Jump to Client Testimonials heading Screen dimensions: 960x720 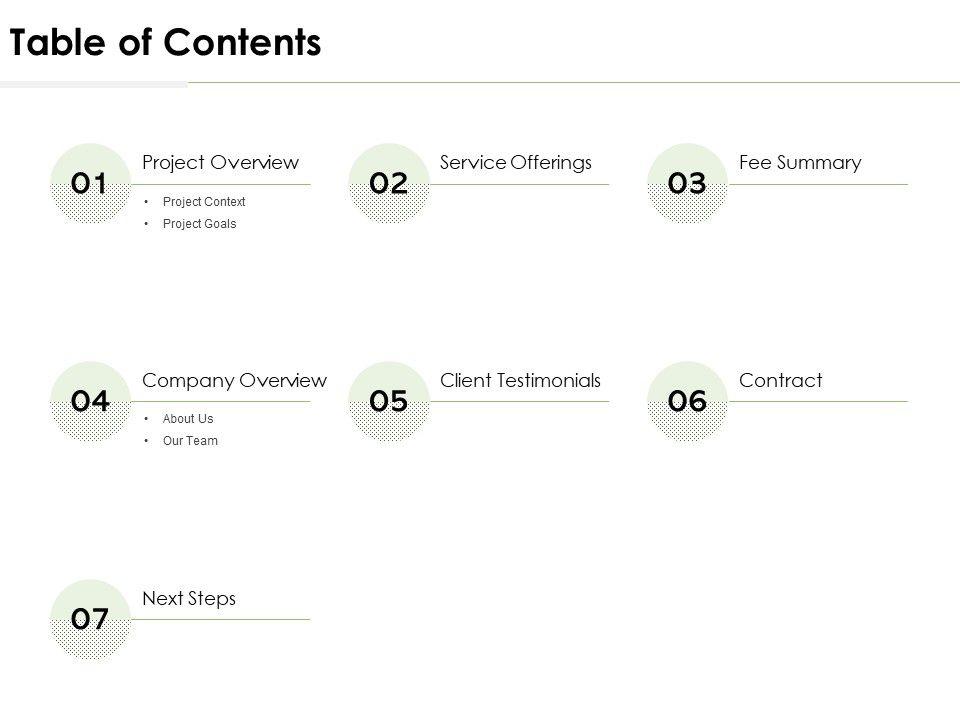(520, 381)
